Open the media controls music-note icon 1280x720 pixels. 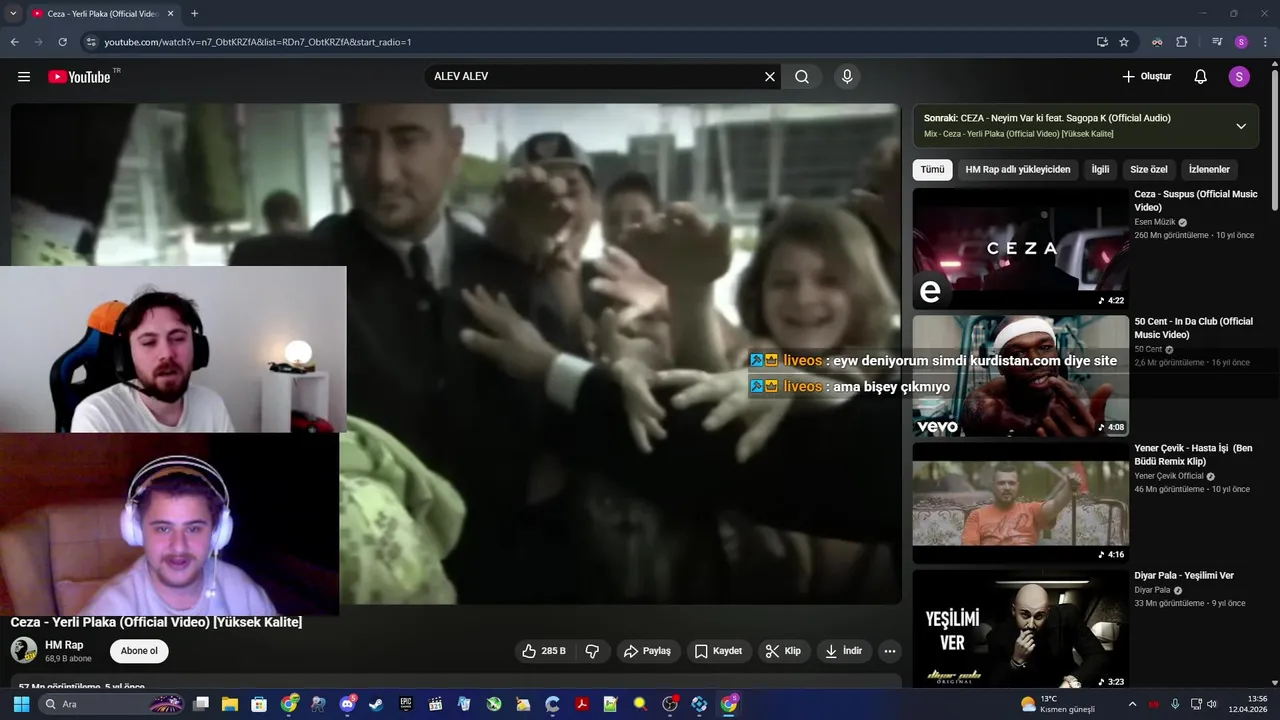1217,42
